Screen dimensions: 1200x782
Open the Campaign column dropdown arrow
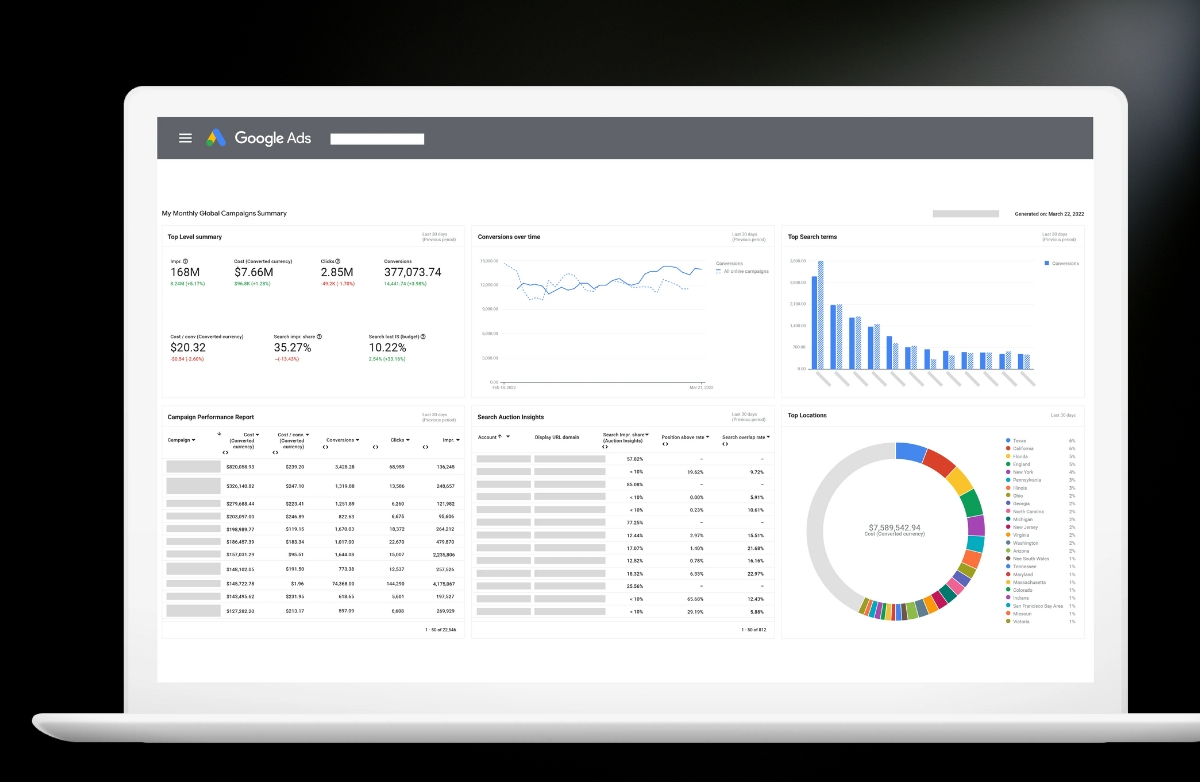coord(193,439)
